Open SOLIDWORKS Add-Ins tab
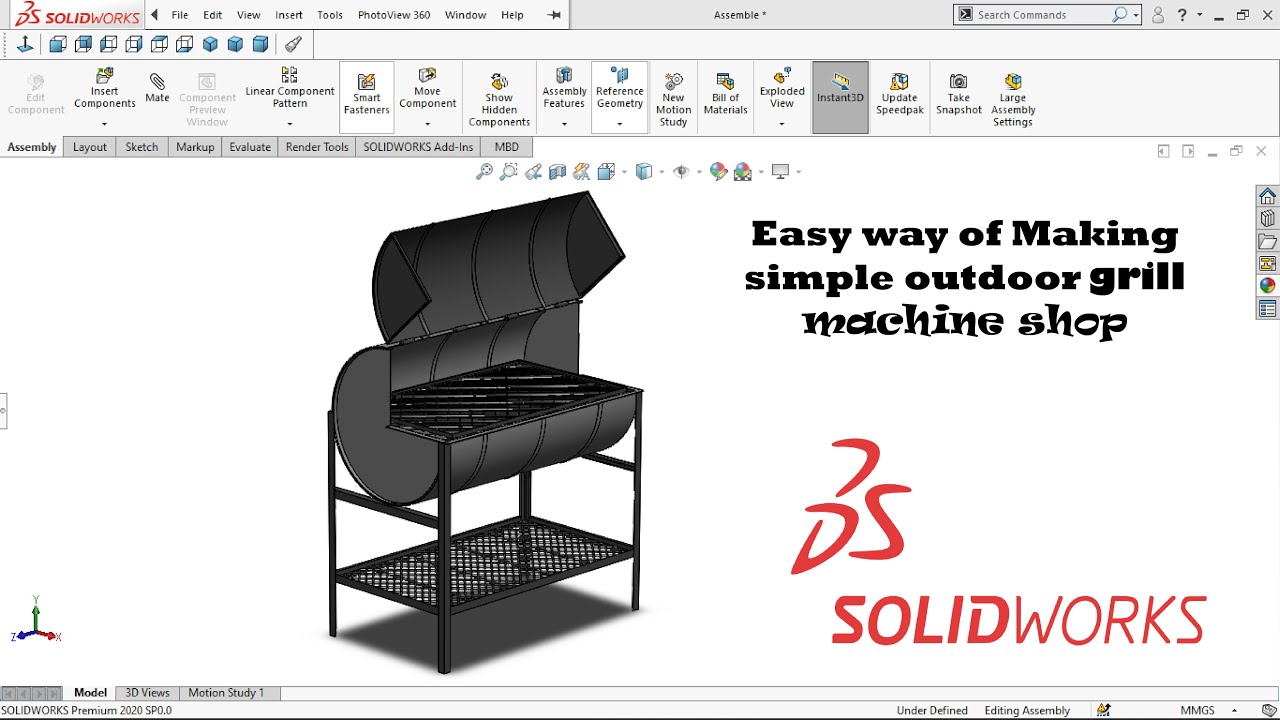 pos(418,147)
